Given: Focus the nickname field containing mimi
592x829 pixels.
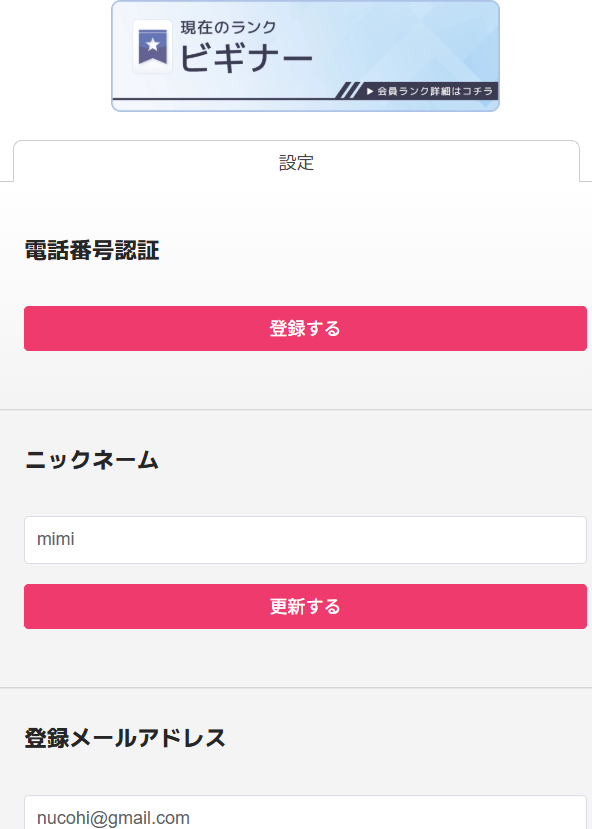Looking at the screenshot, I should pos(306,540).
